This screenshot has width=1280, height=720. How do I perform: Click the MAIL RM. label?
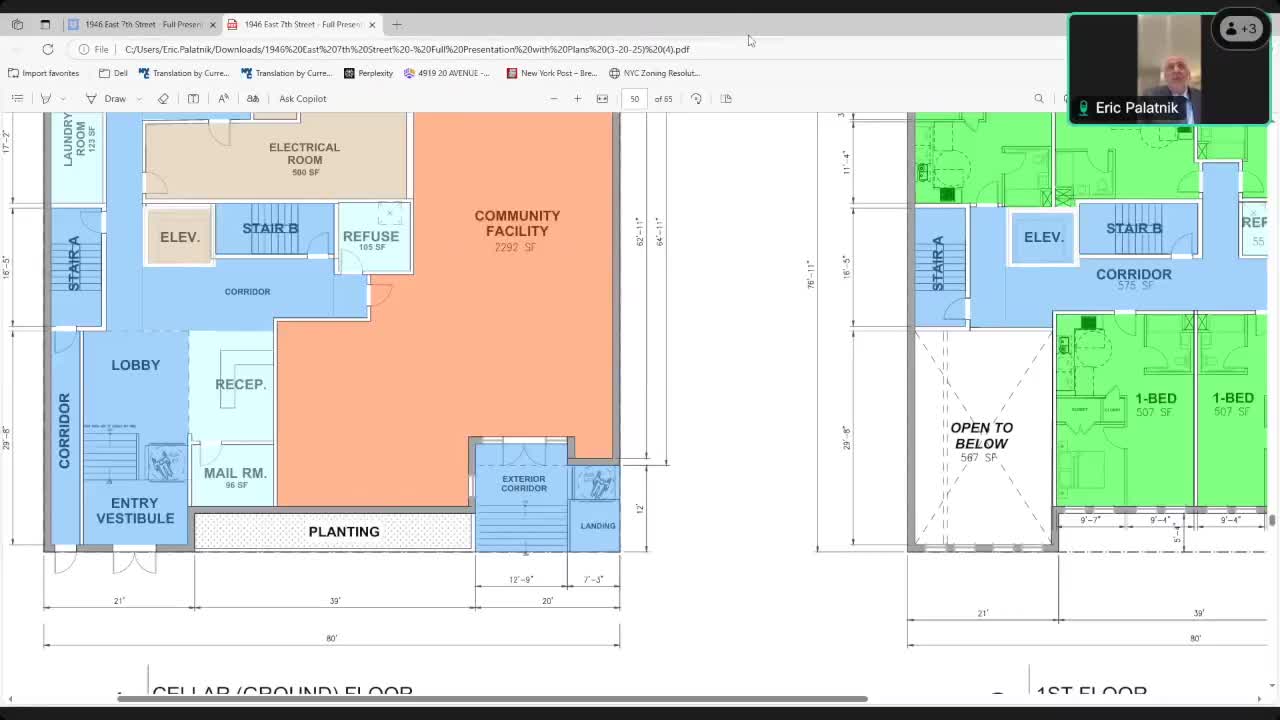pos(235,473)
